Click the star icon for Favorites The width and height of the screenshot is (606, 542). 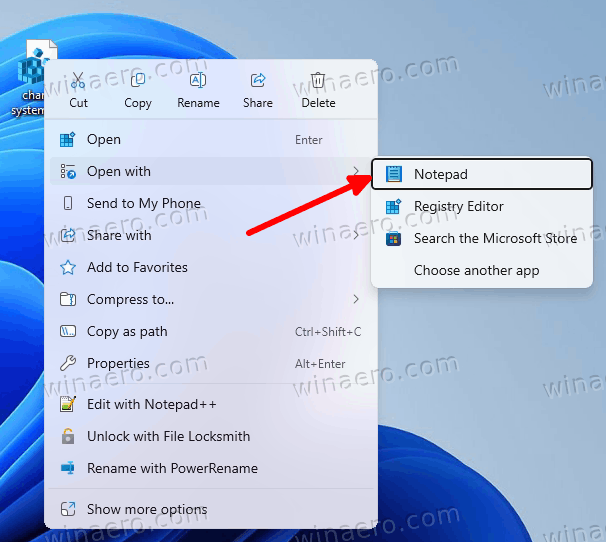(x=68, y=267)
